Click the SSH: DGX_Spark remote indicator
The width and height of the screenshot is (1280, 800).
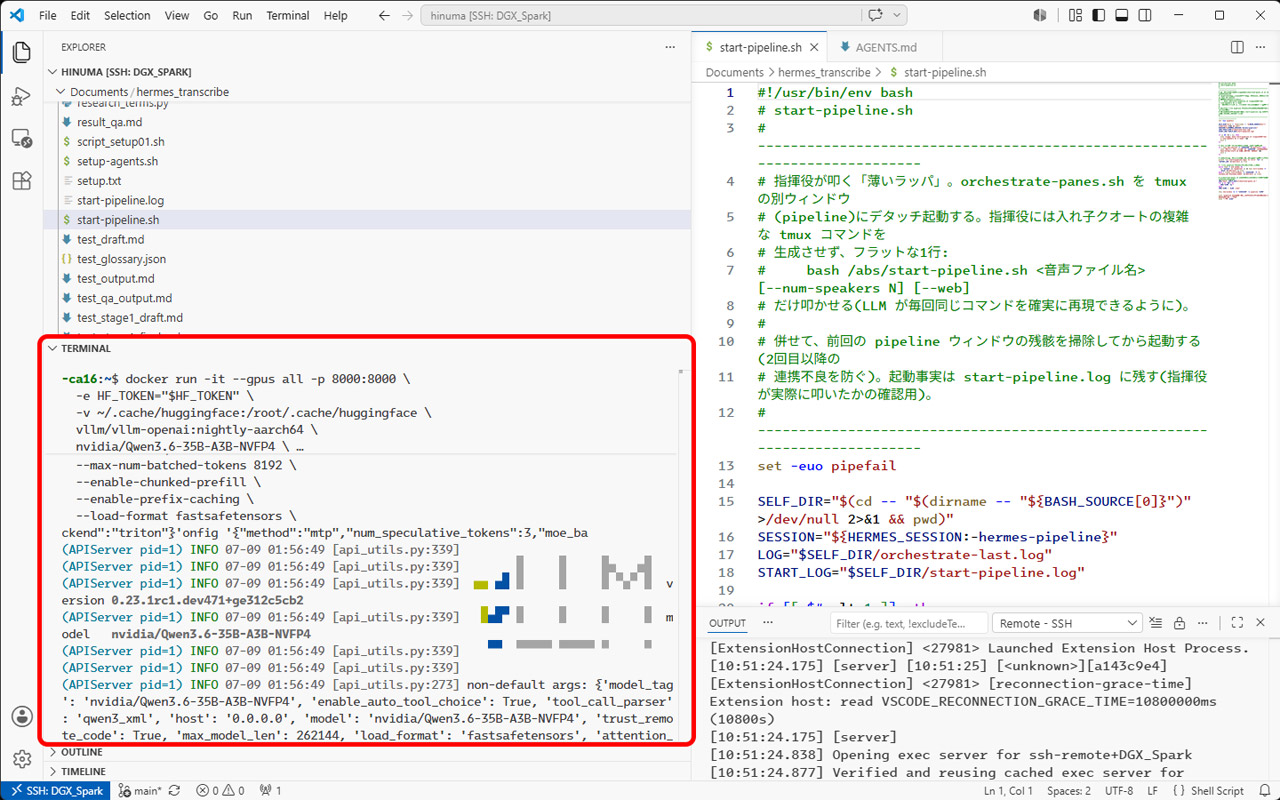(58, 790)
